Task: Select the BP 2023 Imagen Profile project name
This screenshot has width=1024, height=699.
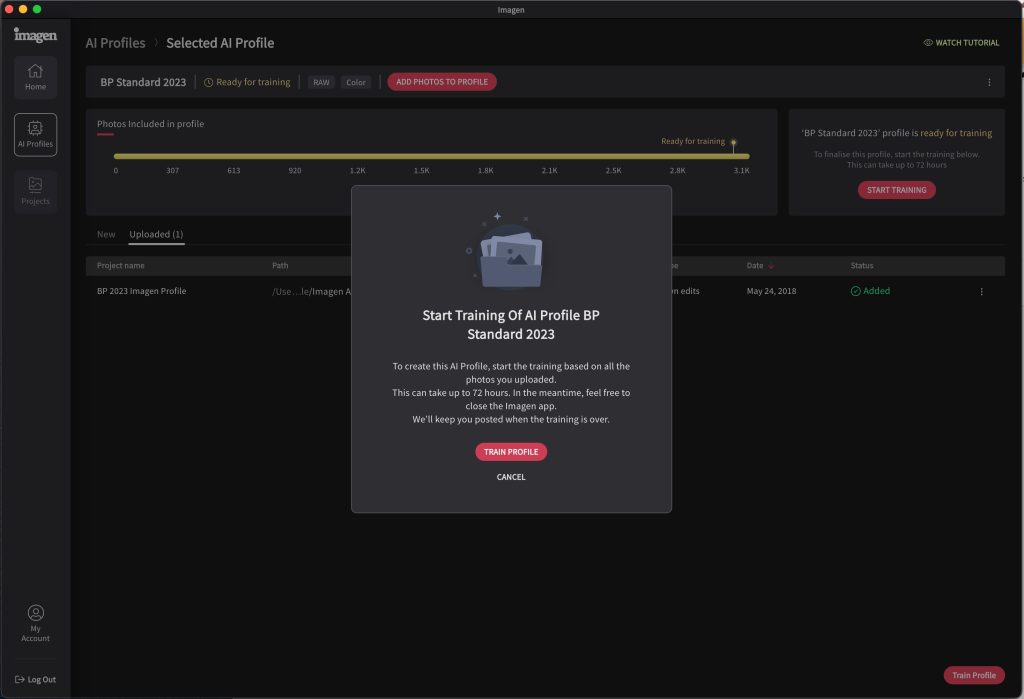Action: click(142, 291)
